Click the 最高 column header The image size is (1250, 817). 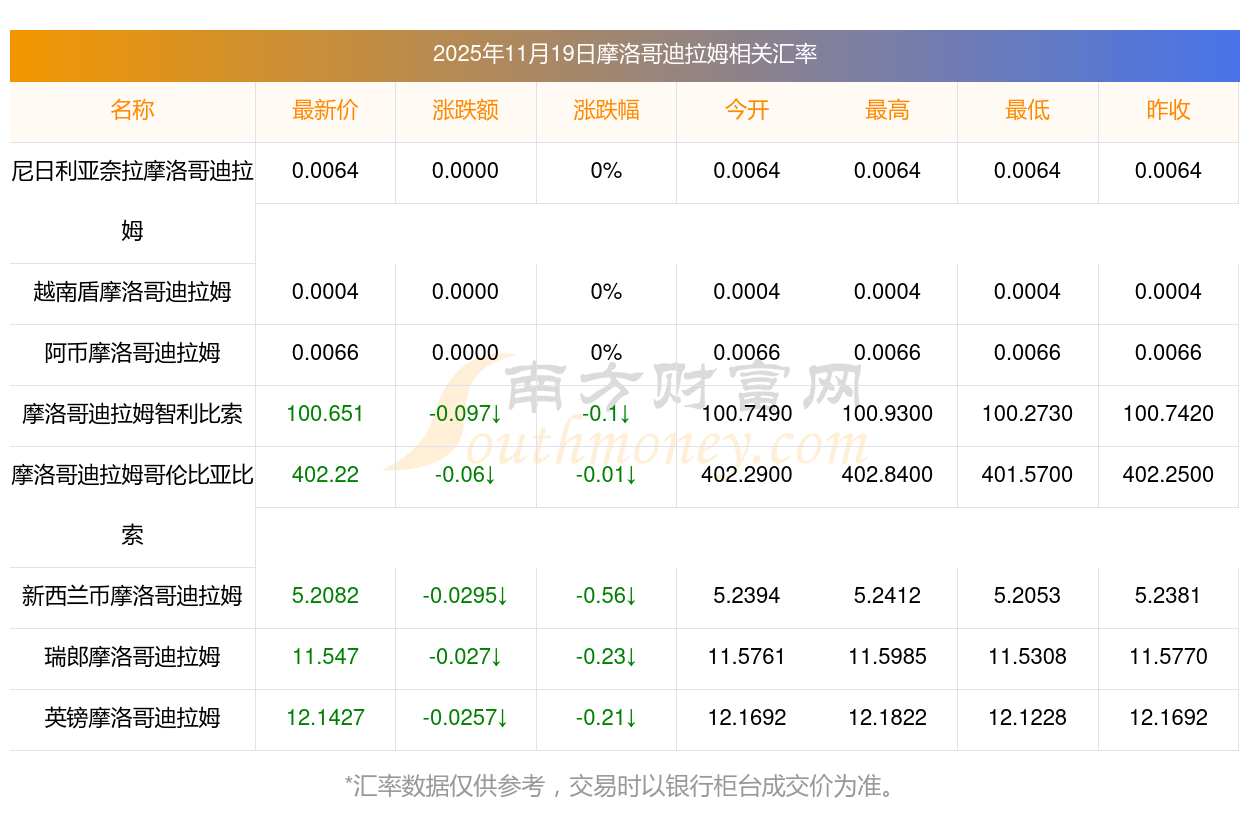point(887,110)
